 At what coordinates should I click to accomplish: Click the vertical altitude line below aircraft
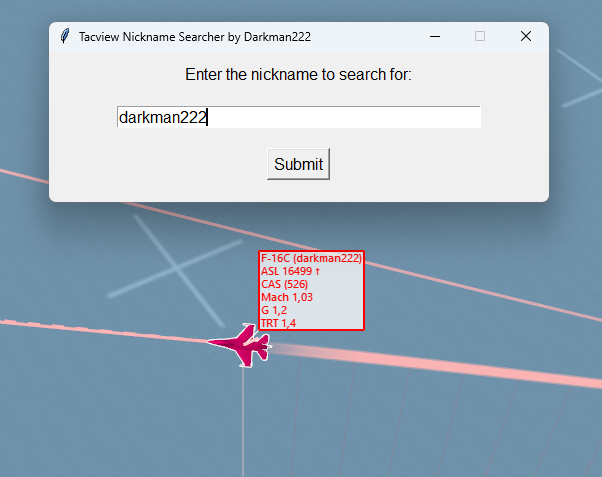243,420
